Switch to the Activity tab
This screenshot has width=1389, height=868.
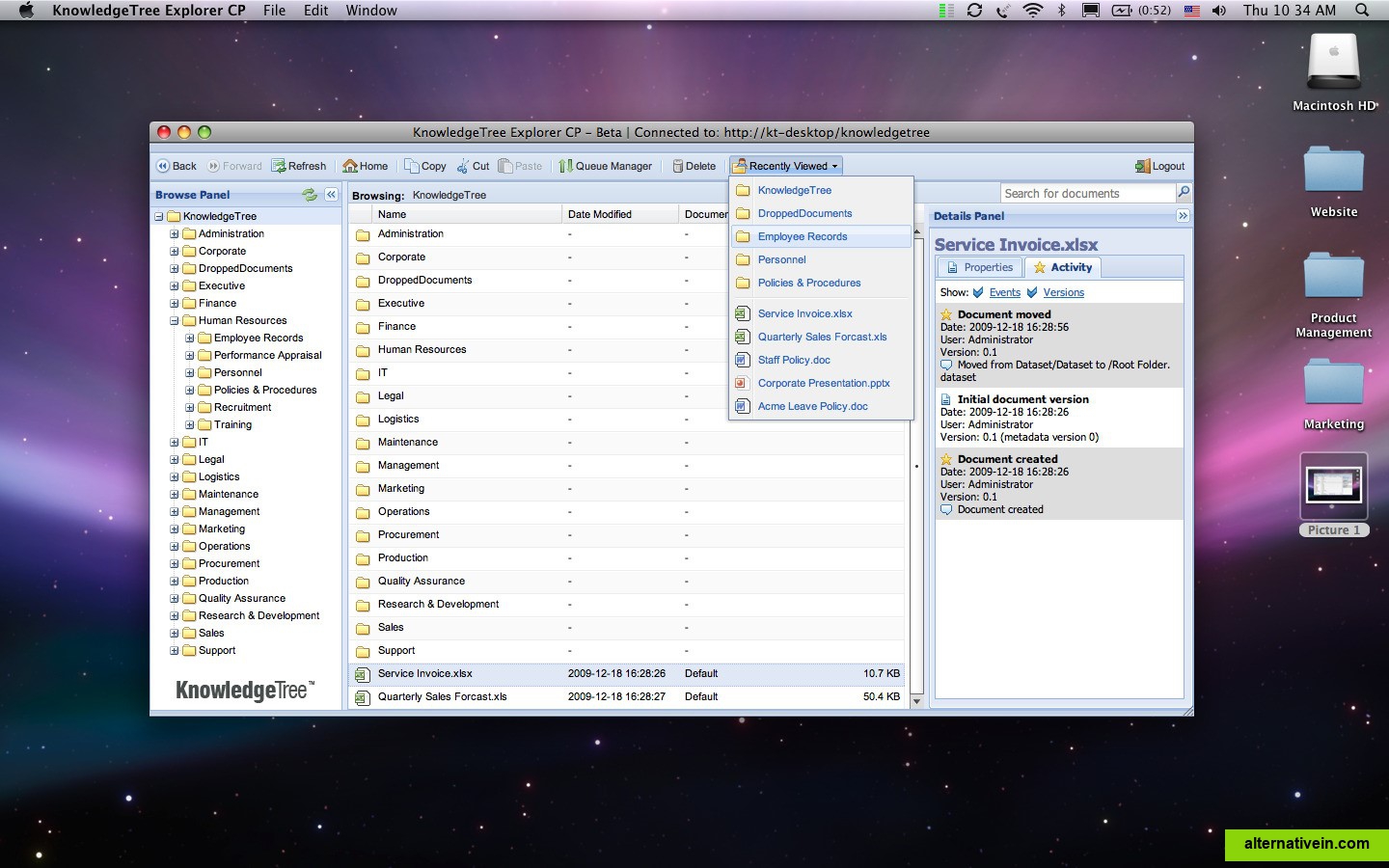pos(1063,267)
